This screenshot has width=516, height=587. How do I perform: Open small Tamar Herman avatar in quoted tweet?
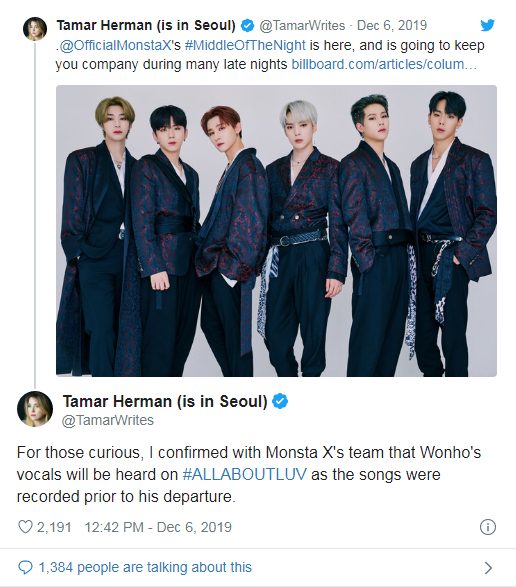click(x=35, y=28)
